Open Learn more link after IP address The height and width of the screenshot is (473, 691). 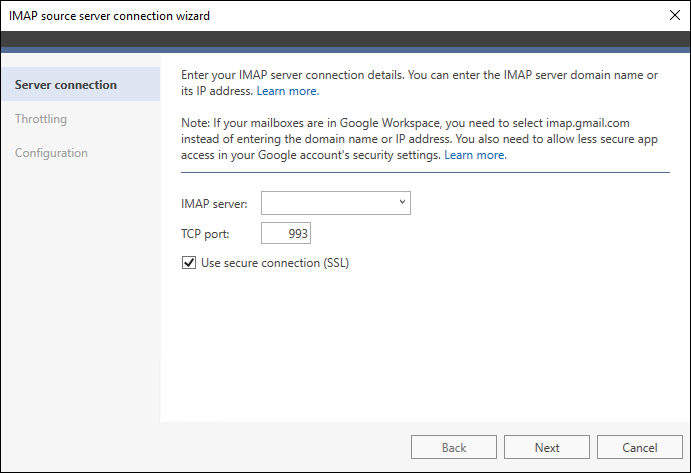point(288,91)
